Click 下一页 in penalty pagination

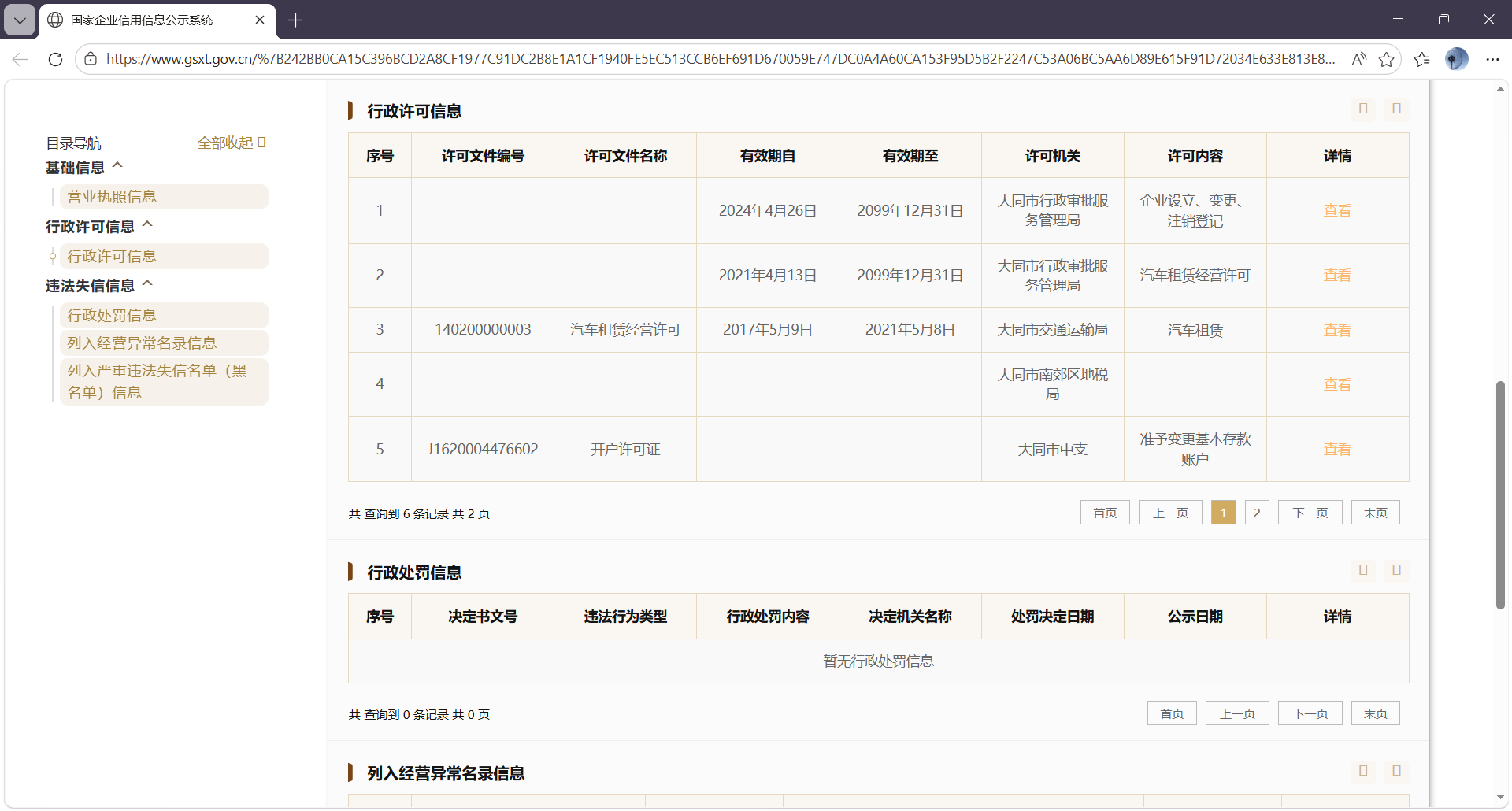[x=1310, y=713]
